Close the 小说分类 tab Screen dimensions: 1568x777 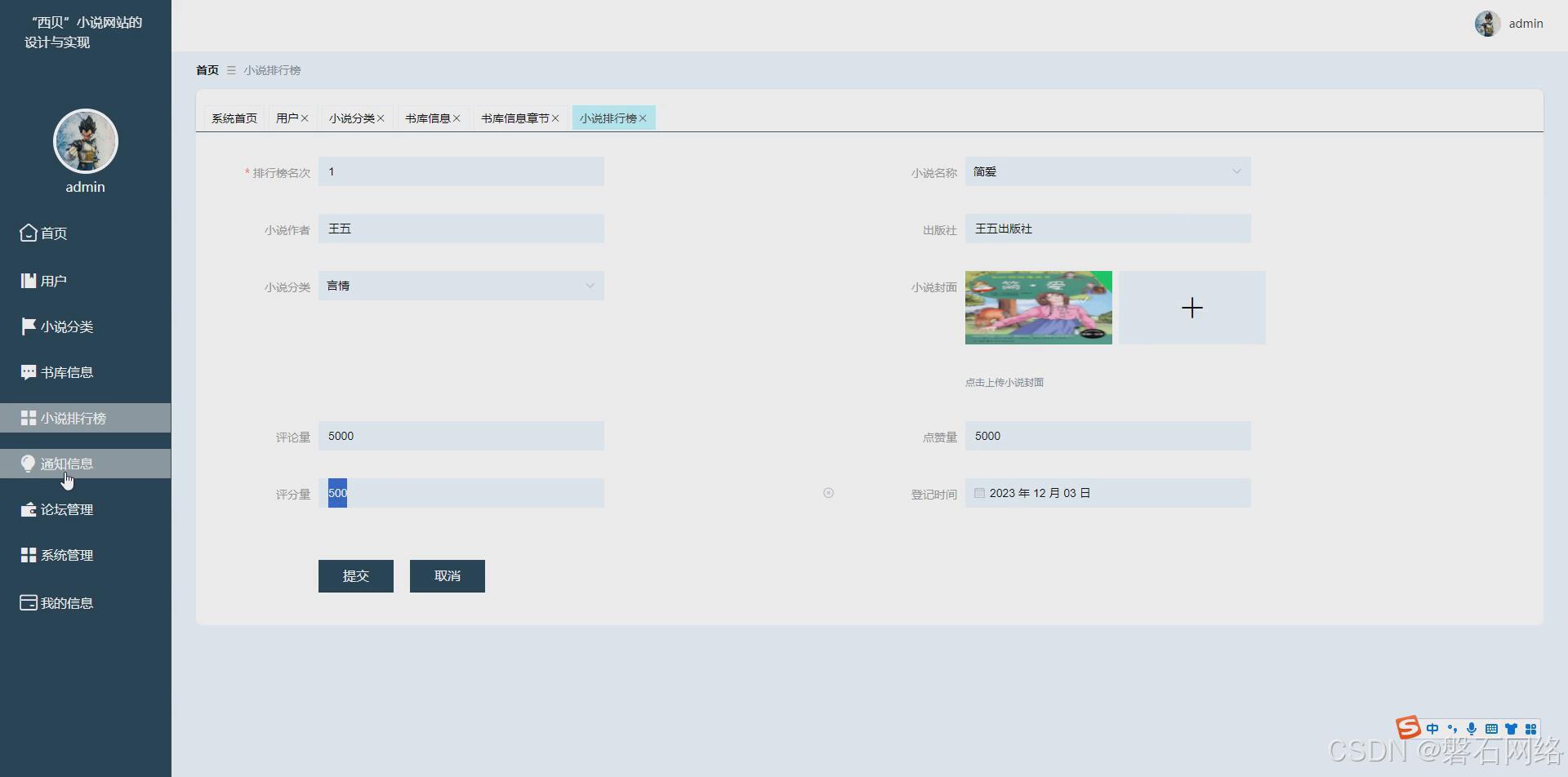click(x=381, y=118)
